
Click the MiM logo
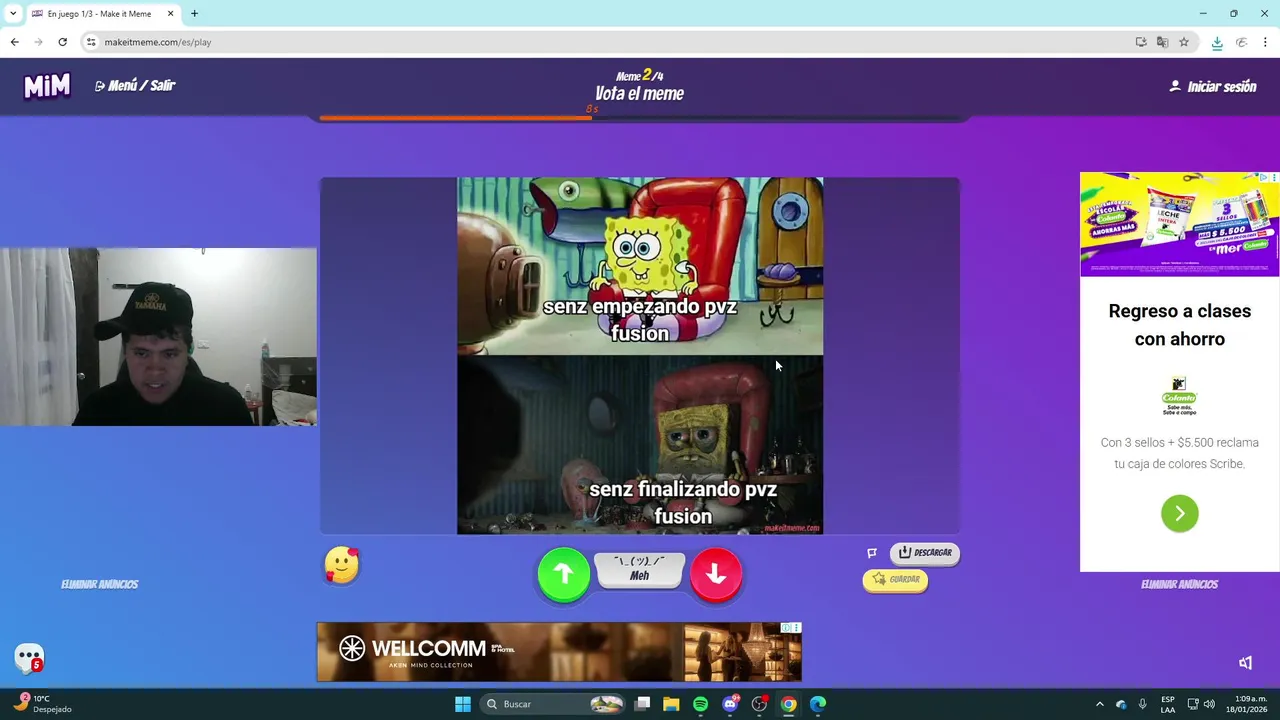click(x=47, y=86)
